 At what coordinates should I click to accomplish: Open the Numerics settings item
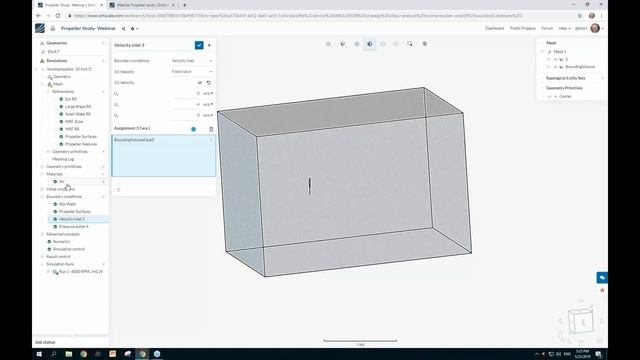click(x=61, y=242)
